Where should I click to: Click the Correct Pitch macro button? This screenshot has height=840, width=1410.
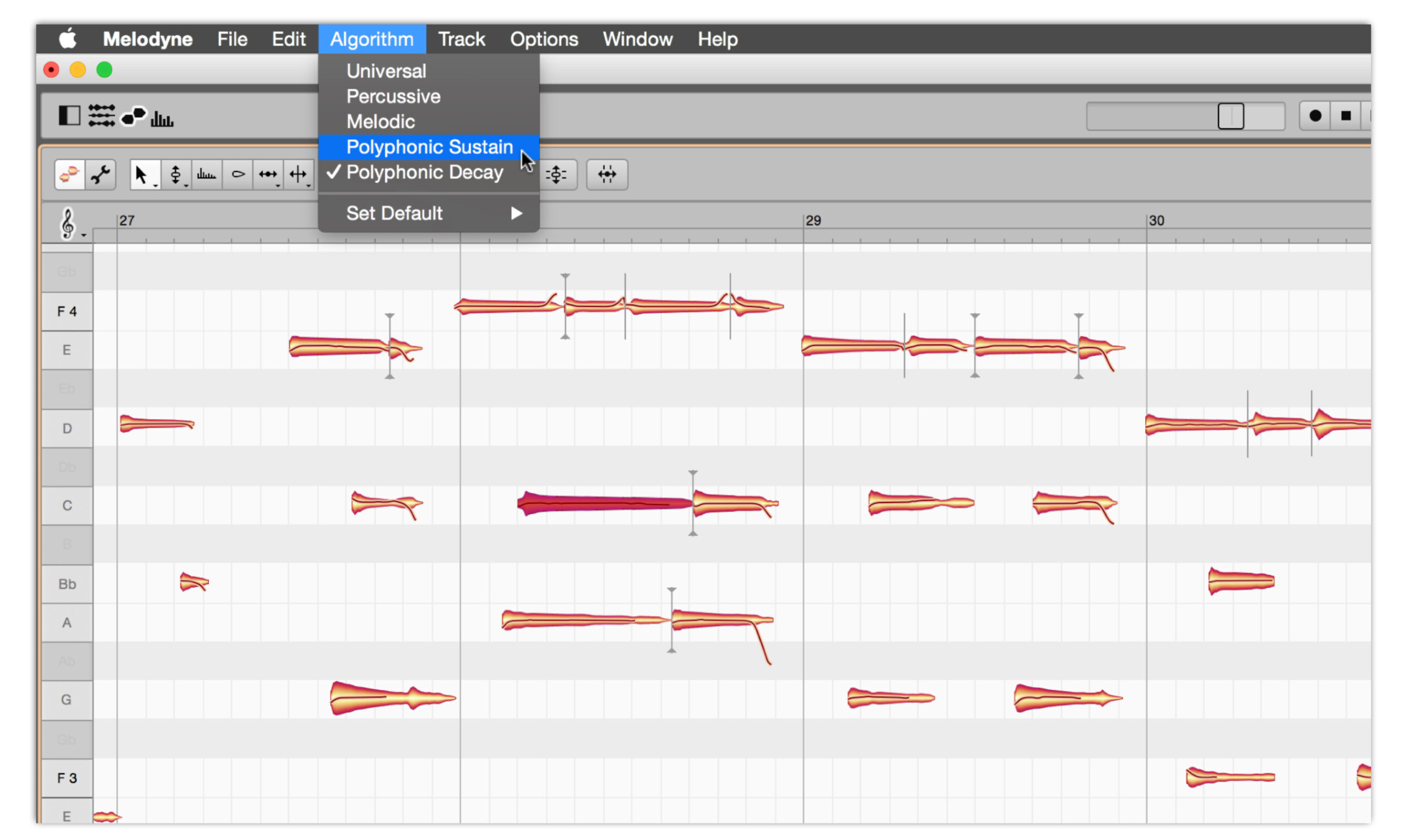(x=557, y=174)
